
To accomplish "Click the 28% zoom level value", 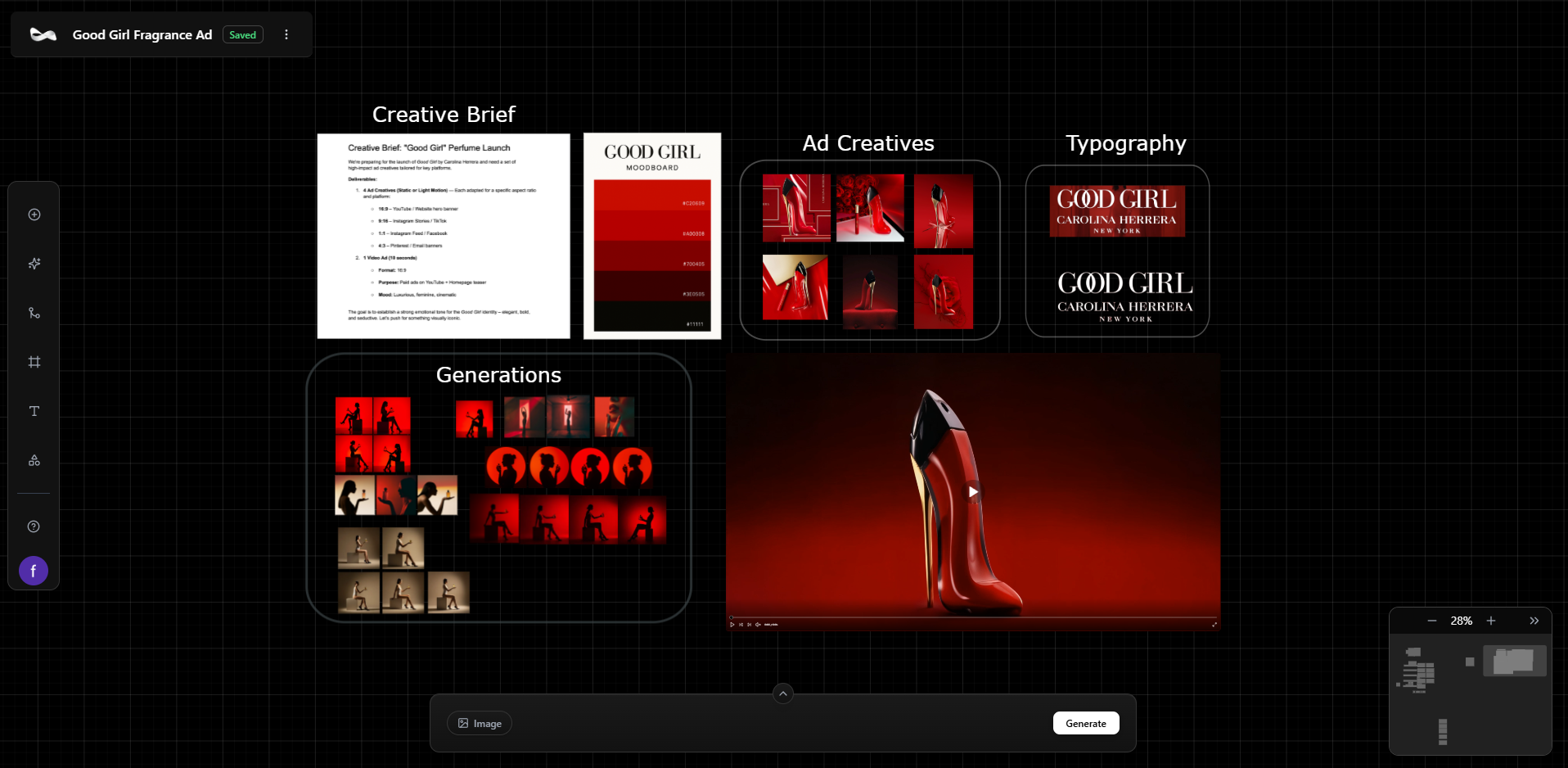I will click(x=1462, y=621).
